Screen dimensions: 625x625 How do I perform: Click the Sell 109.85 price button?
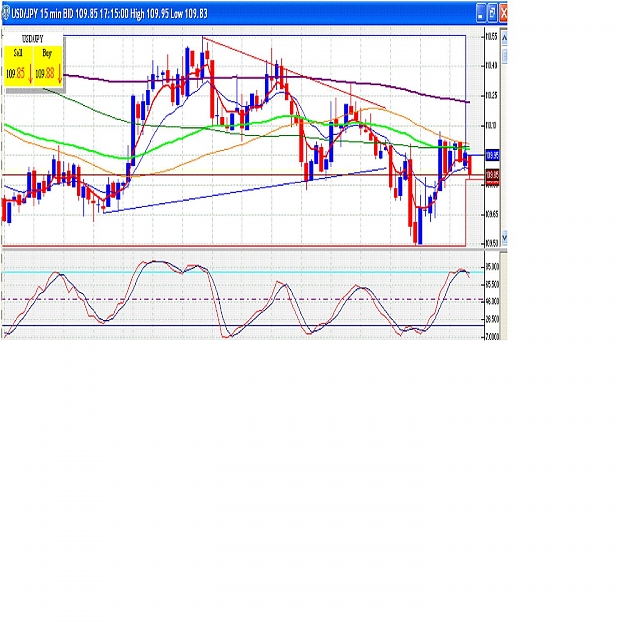19,66
